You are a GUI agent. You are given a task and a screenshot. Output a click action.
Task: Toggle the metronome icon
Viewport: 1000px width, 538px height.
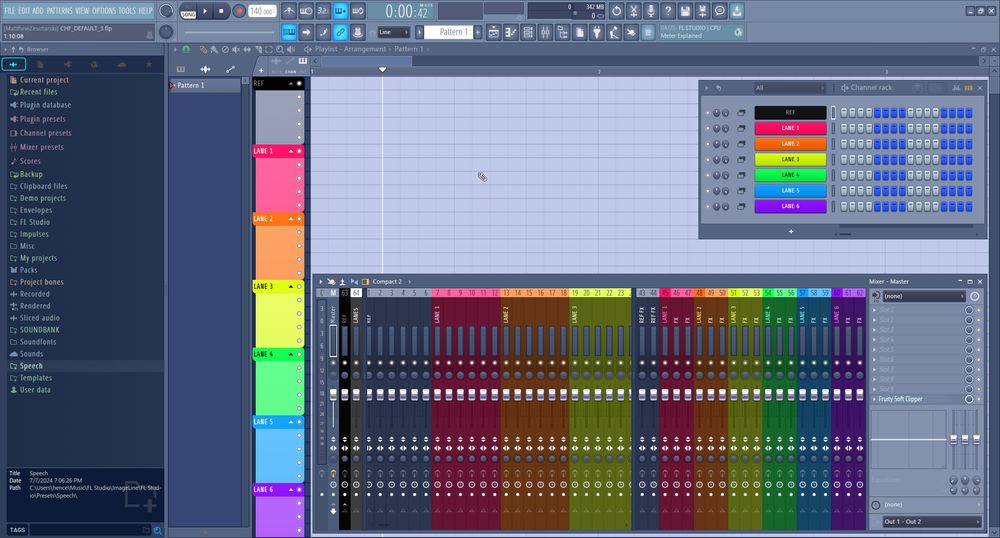click(289, 11)
